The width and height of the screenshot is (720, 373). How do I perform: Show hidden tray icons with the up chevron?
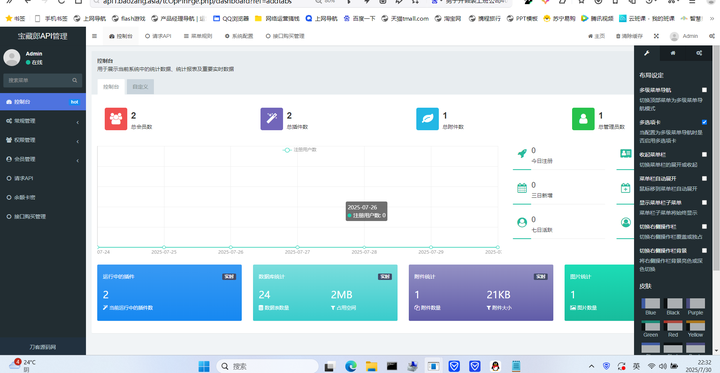[x=591, y=366]
